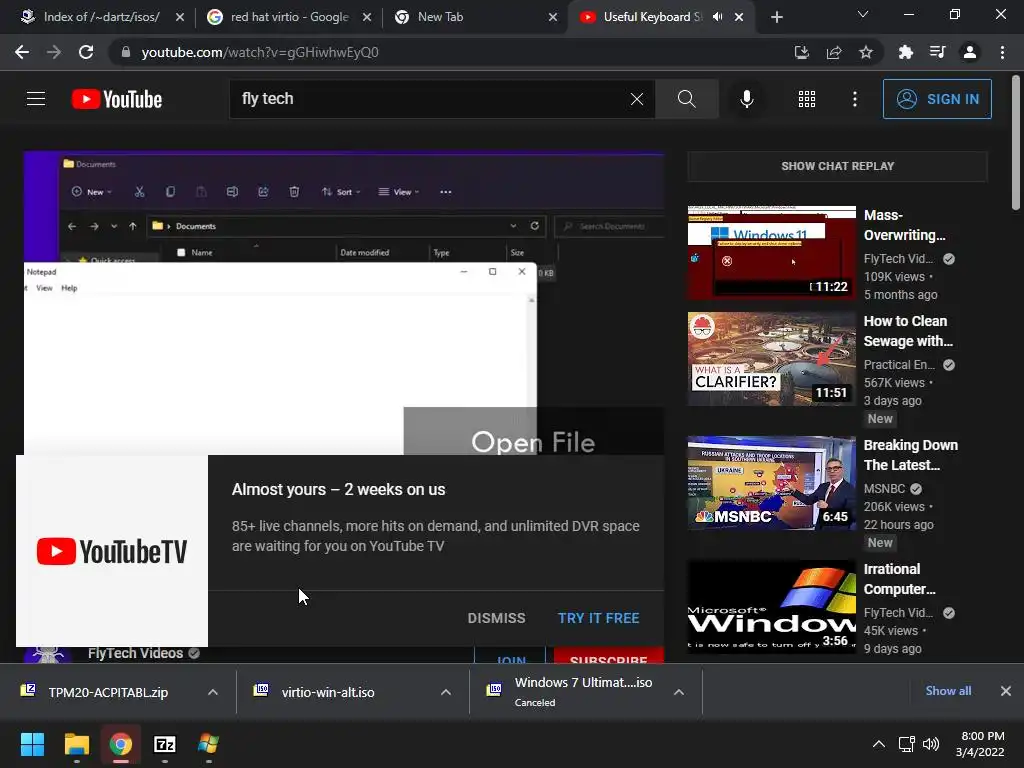Image resolution: width=1024 pixels, height=768 pixels.
Task: Open the tab search chevron
Action: pos(863,14)
